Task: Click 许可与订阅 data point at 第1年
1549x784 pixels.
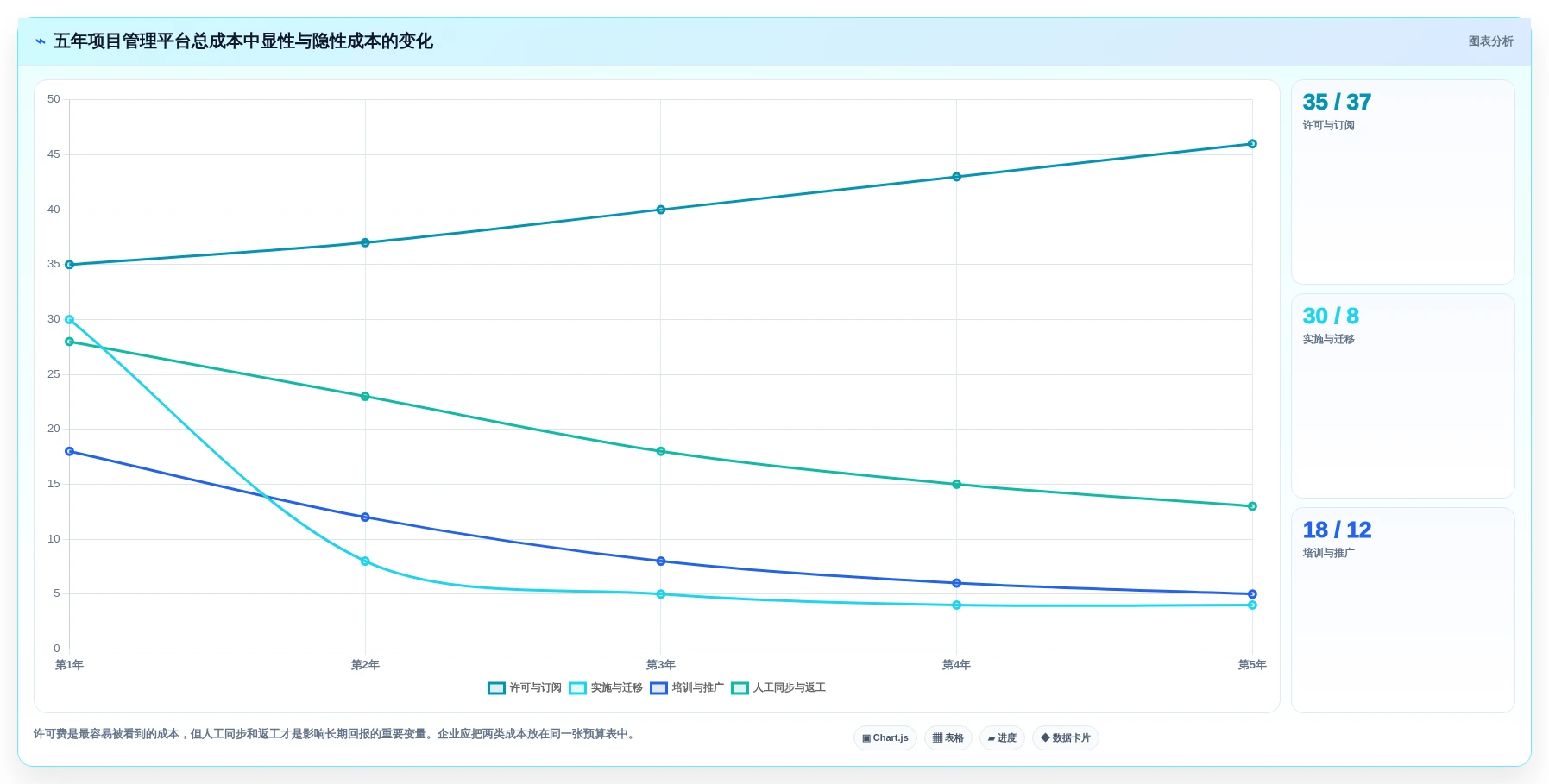Action: 70,265
